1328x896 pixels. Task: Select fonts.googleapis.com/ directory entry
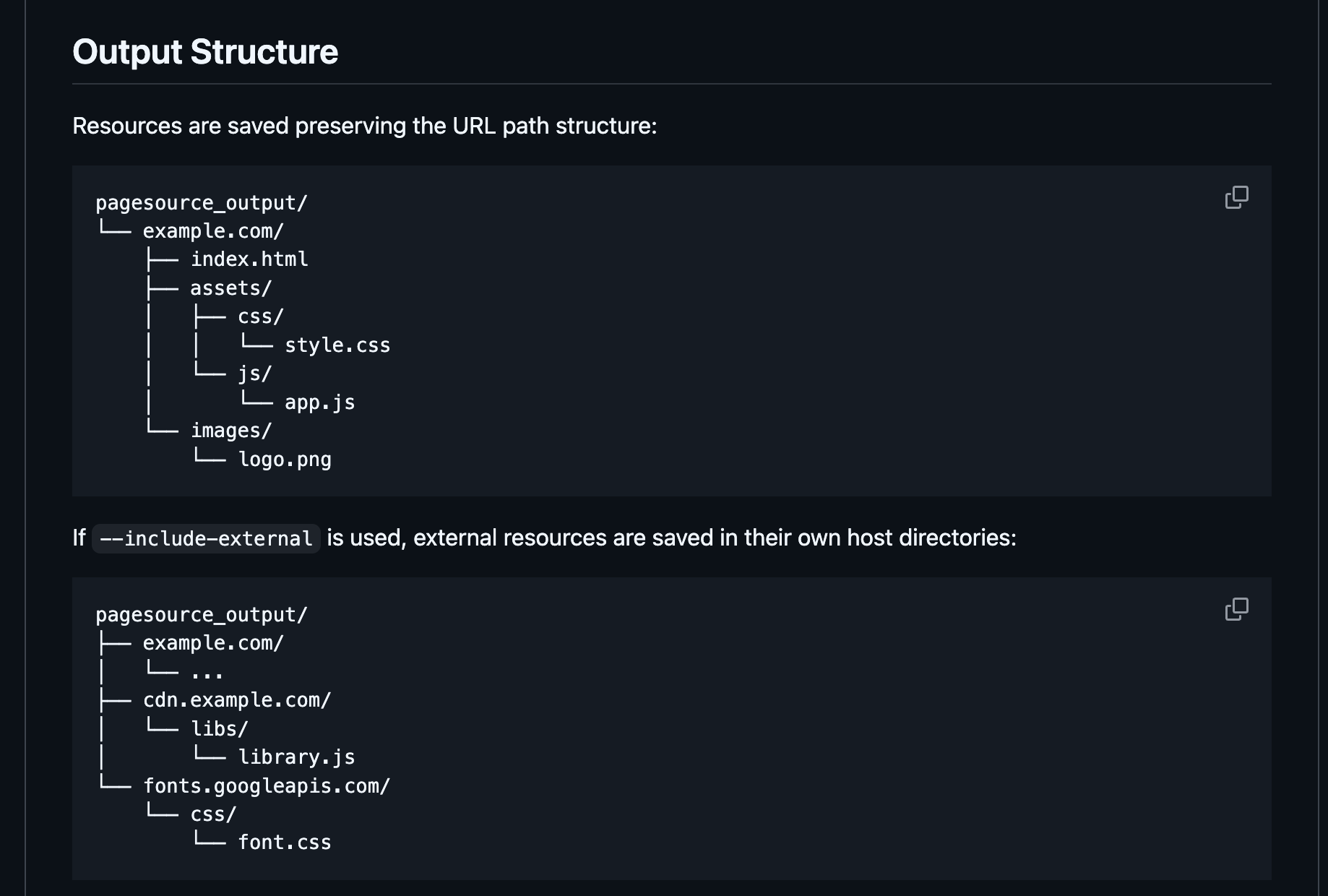coord(266,785)
